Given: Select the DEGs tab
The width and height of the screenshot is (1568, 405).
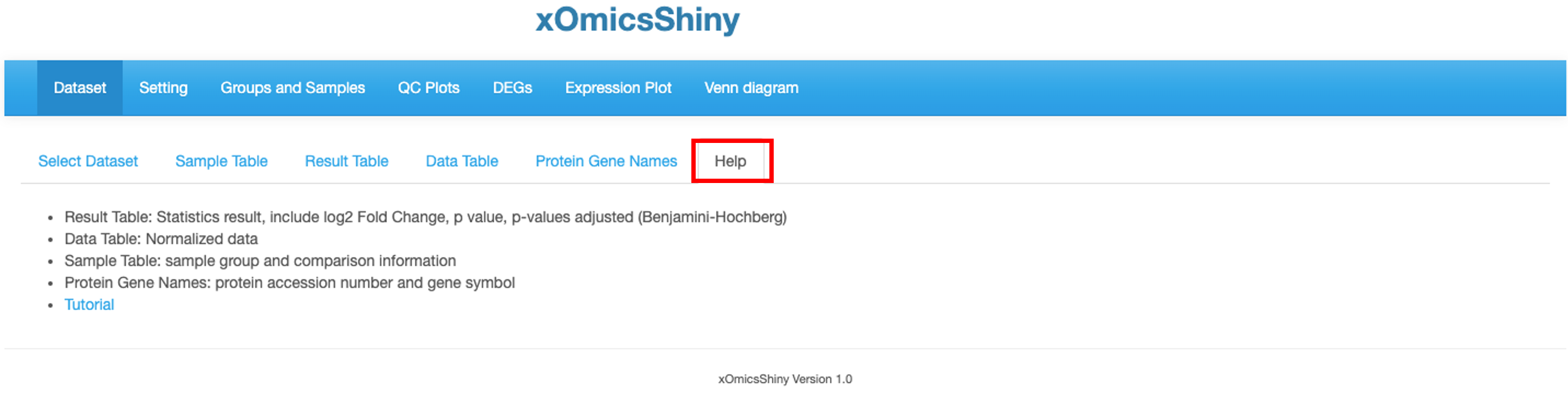Looking at the screenshot, I should (513, 88).
